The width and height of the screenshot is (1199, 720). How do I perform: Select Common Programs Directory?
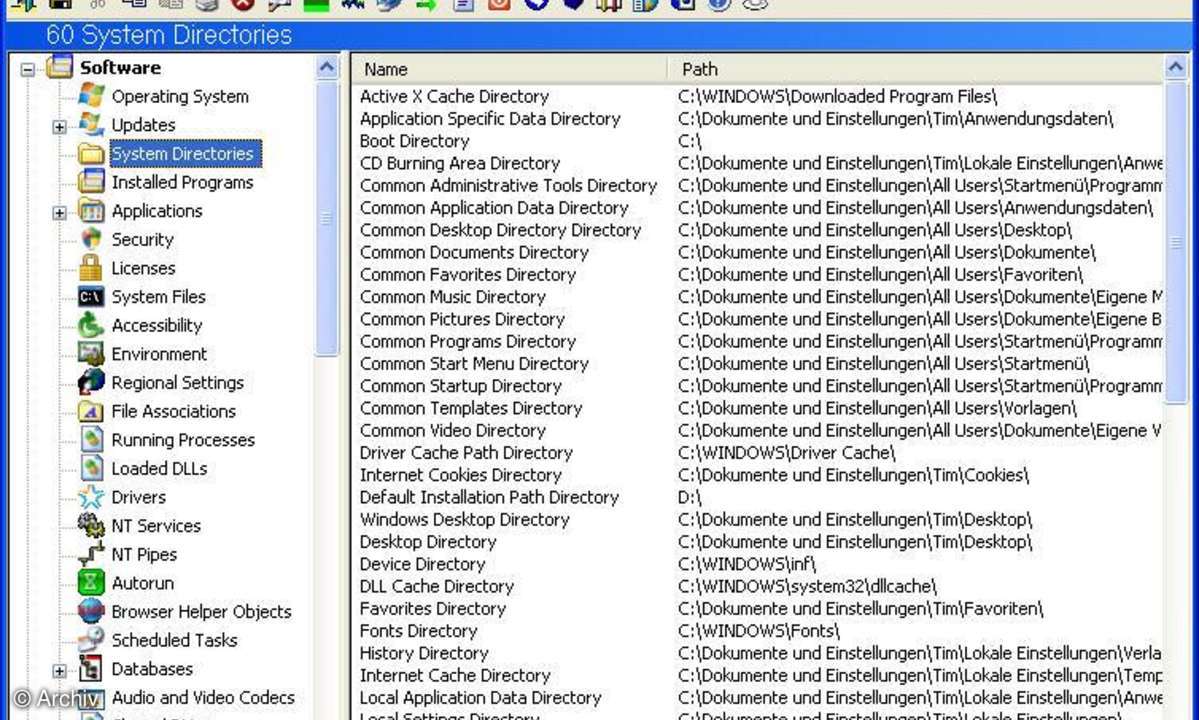point(468,341)
